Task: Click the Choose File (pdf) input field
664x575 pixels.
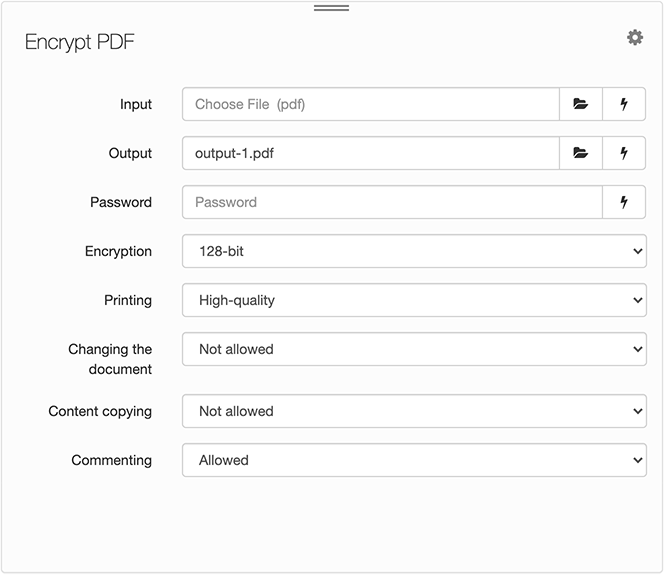Action: tap(371, 104)
